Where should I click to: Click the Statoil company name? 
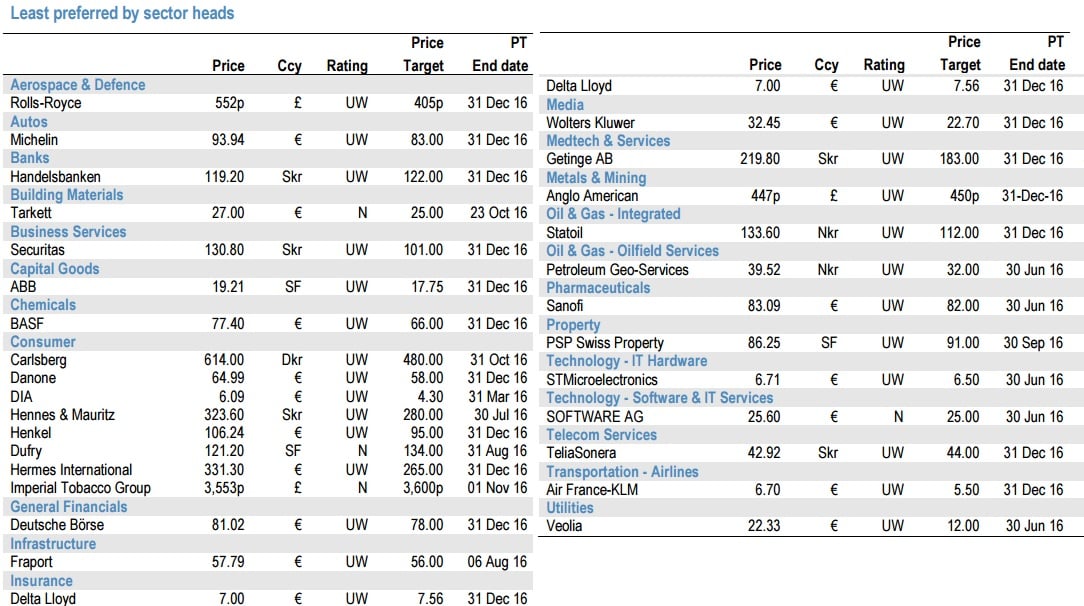(x=564, y=233)
